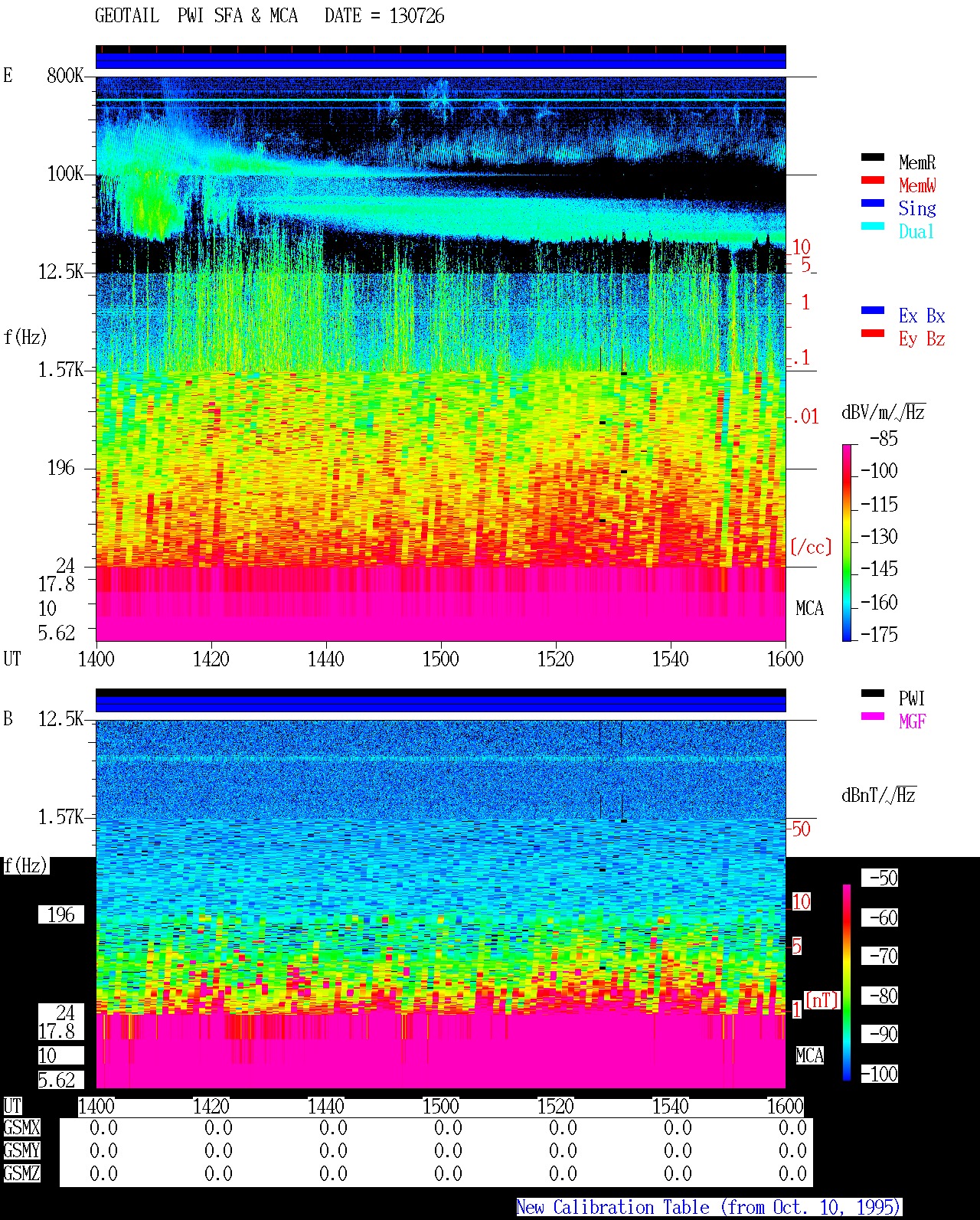Viewport: 980px width, 1220px height.
Task: Click the 1.57K label on the B panel
Action: [61, 817]
